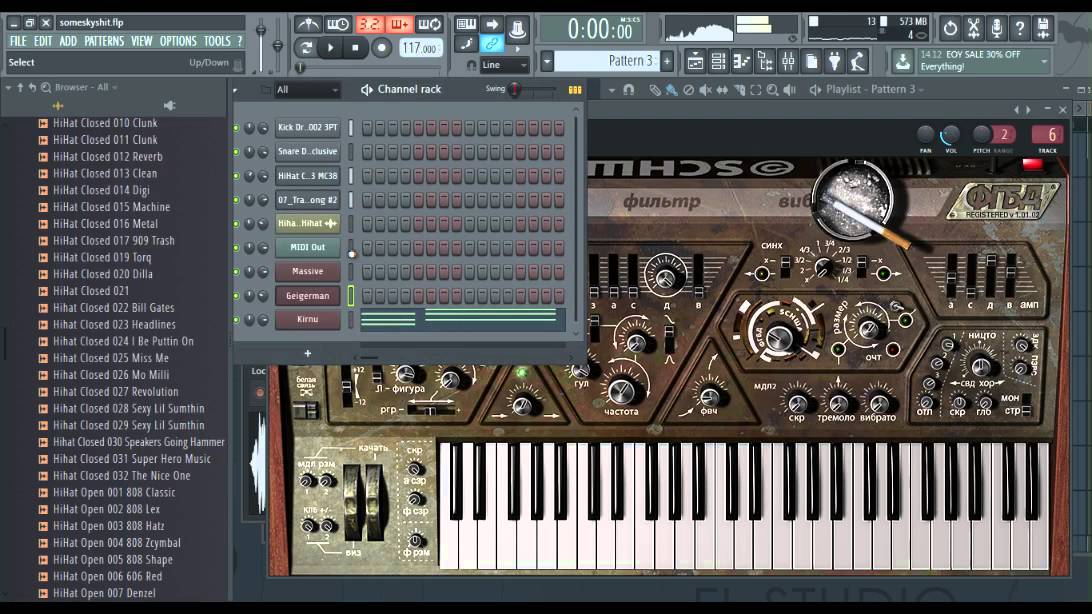Click the online content download icon

(903, 61)
